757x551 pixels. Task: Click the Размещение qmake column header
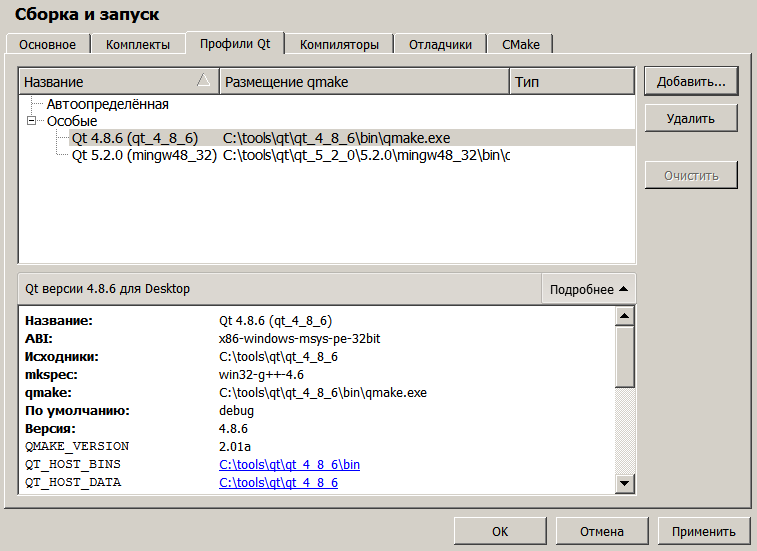(364, 82)
